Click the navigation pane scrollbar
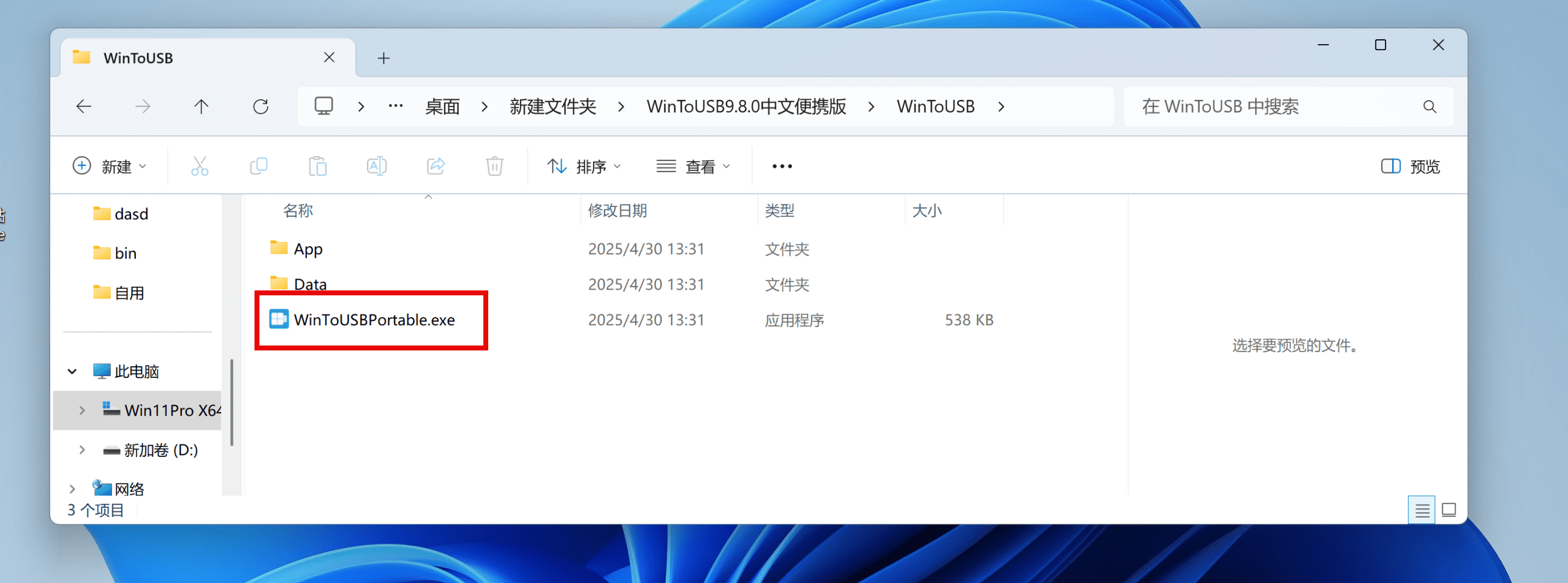1568x583 pixels. 232,403
